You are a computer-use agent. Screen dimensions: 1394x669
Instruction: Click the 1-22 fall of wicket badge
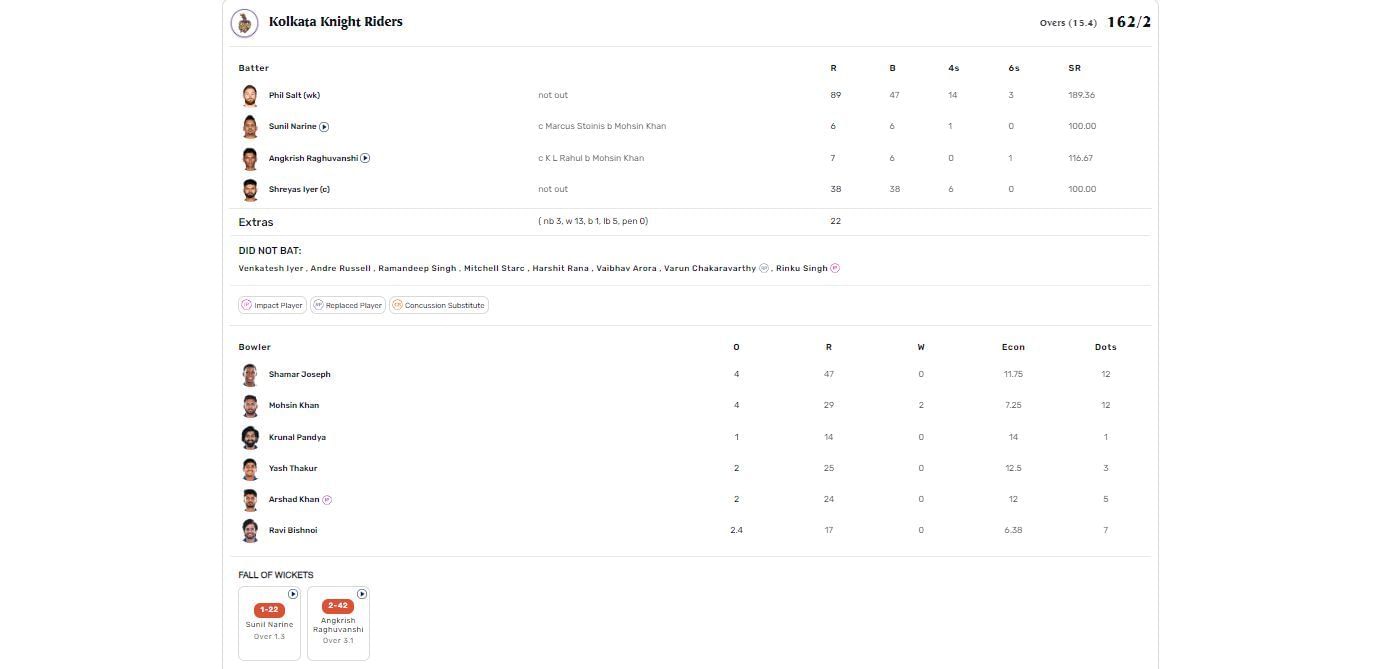click(x=269, y=610)
